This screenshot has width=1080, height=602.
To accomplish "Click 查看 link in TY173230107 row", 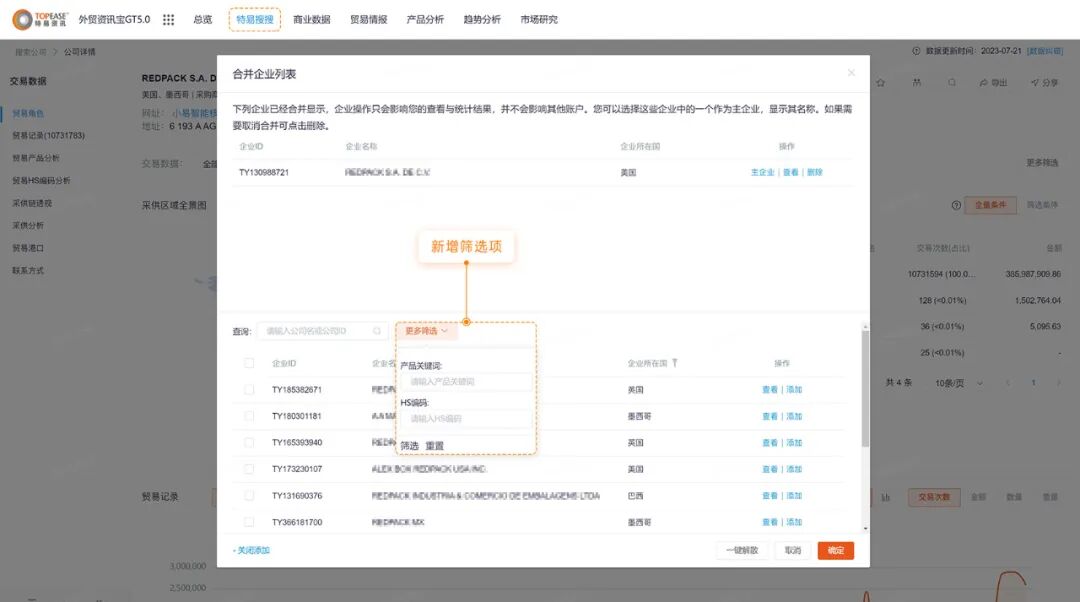I will pyautogui.click(x=770, y=469).
